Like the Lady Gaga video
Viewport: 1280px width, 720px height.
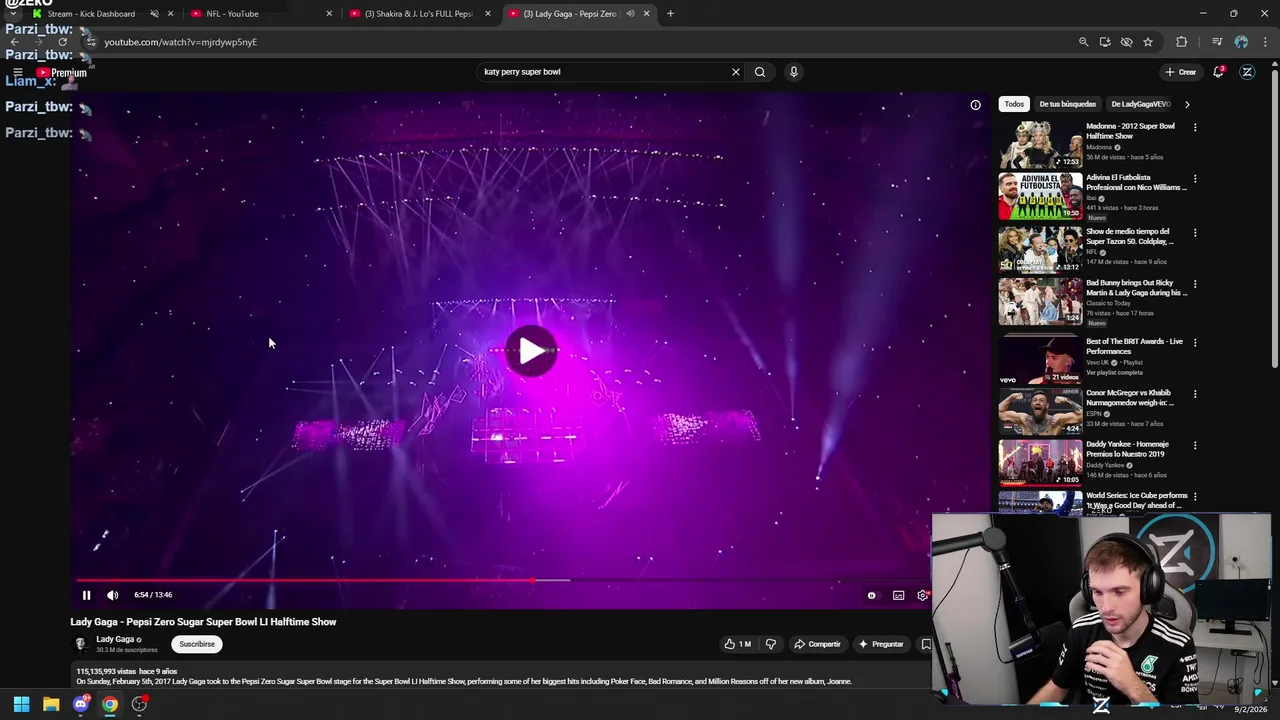click(738, 644)
